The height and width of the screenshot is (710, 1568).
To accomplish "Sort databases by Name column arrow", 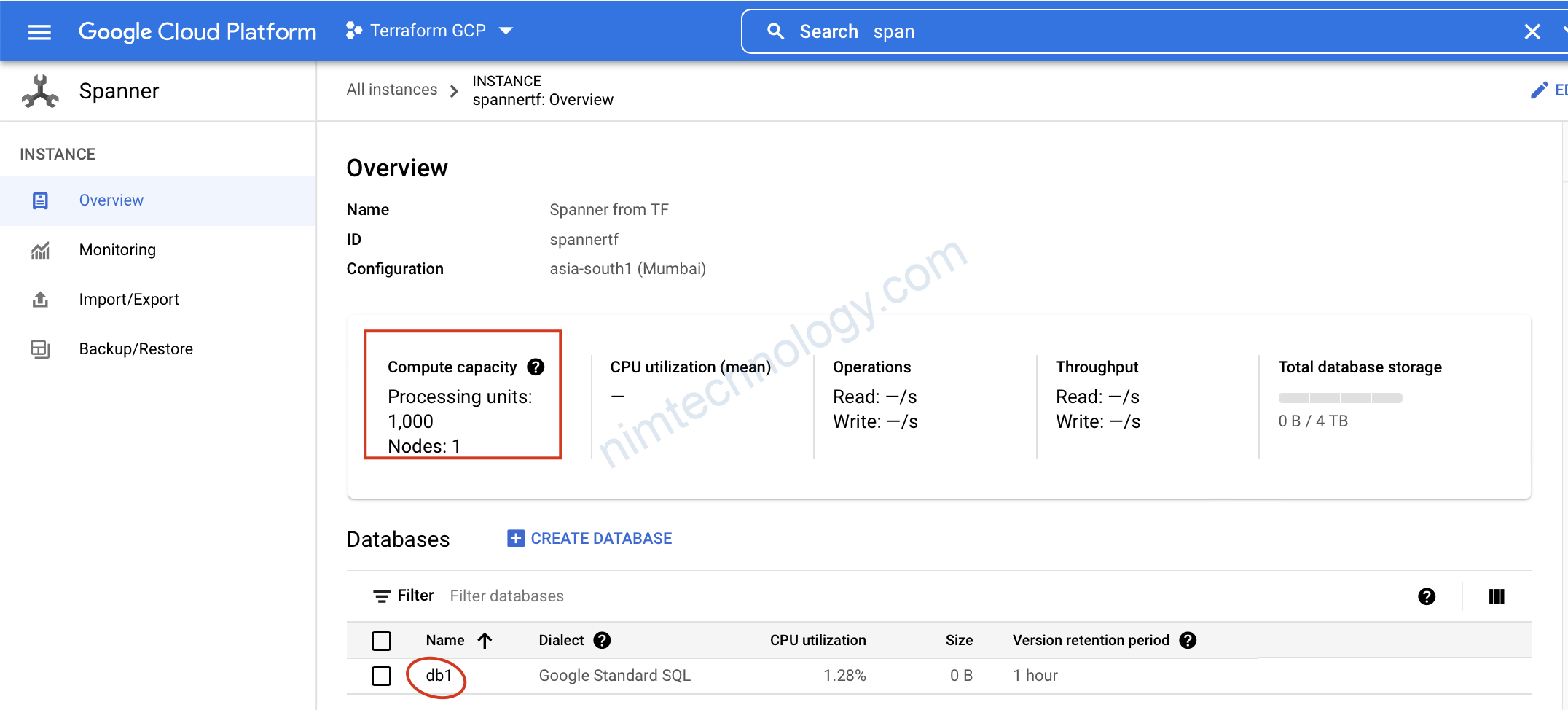I will pyautogui.click(x=485, y=640).
